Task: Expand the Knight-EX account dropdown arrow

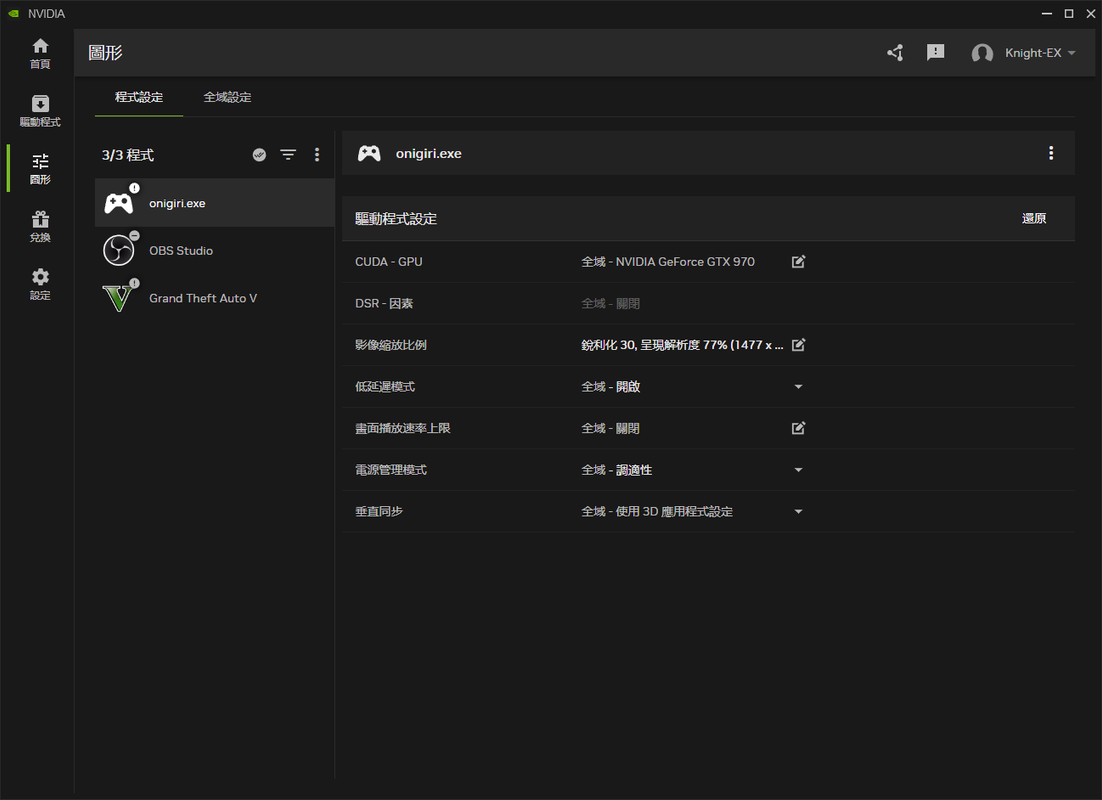Action: (x=1071, y=53)
